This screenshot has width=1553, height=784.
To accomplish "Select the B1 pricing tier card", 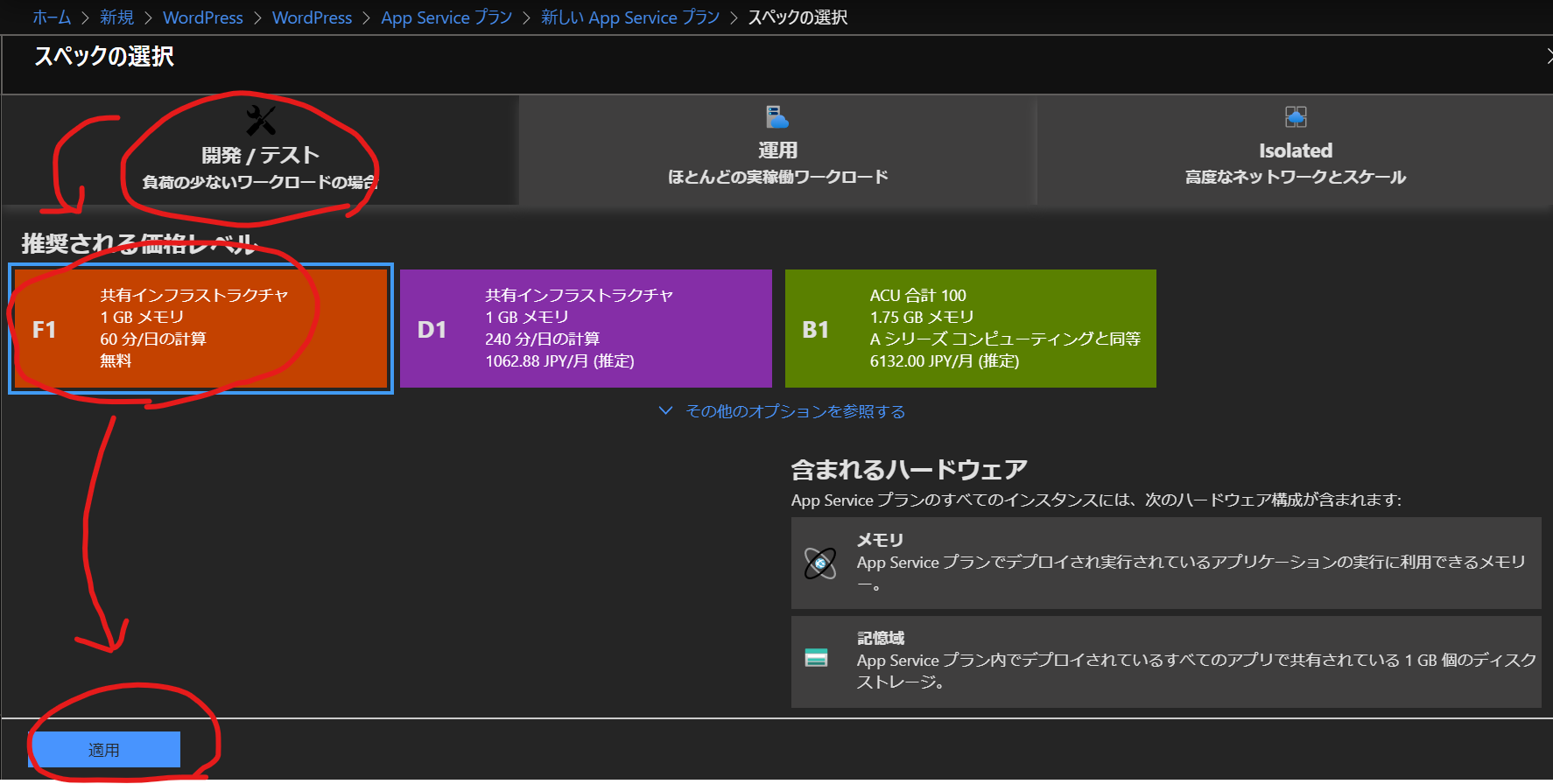I will pos(971,329).
